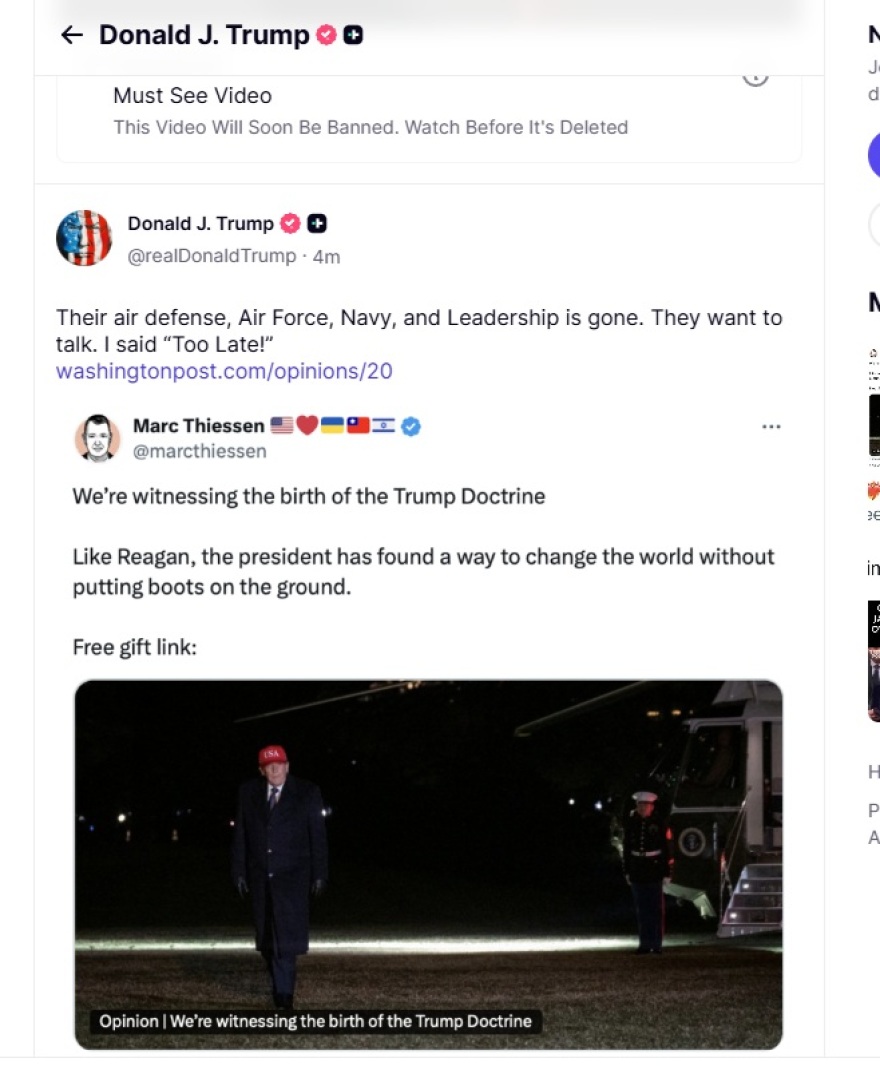Open the washingtonpost.com opinions link

(x=224, y=372)
